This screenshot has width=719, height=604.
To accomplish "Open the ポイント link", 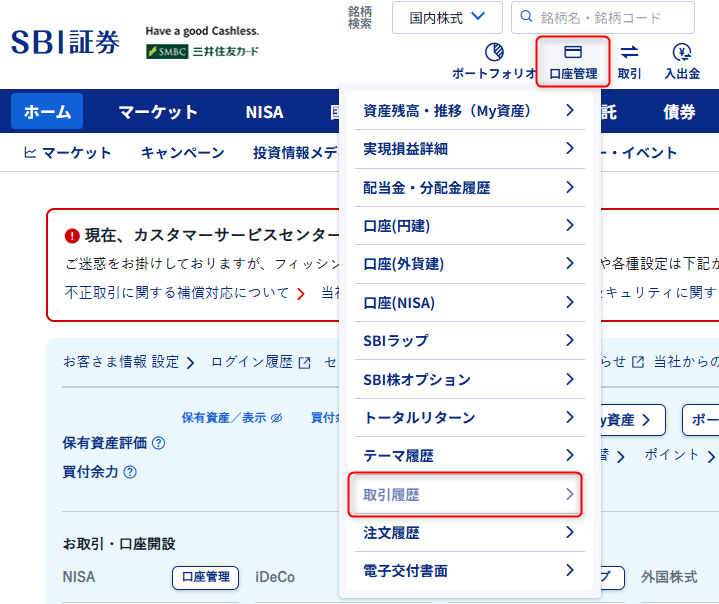I will point(672,454).
